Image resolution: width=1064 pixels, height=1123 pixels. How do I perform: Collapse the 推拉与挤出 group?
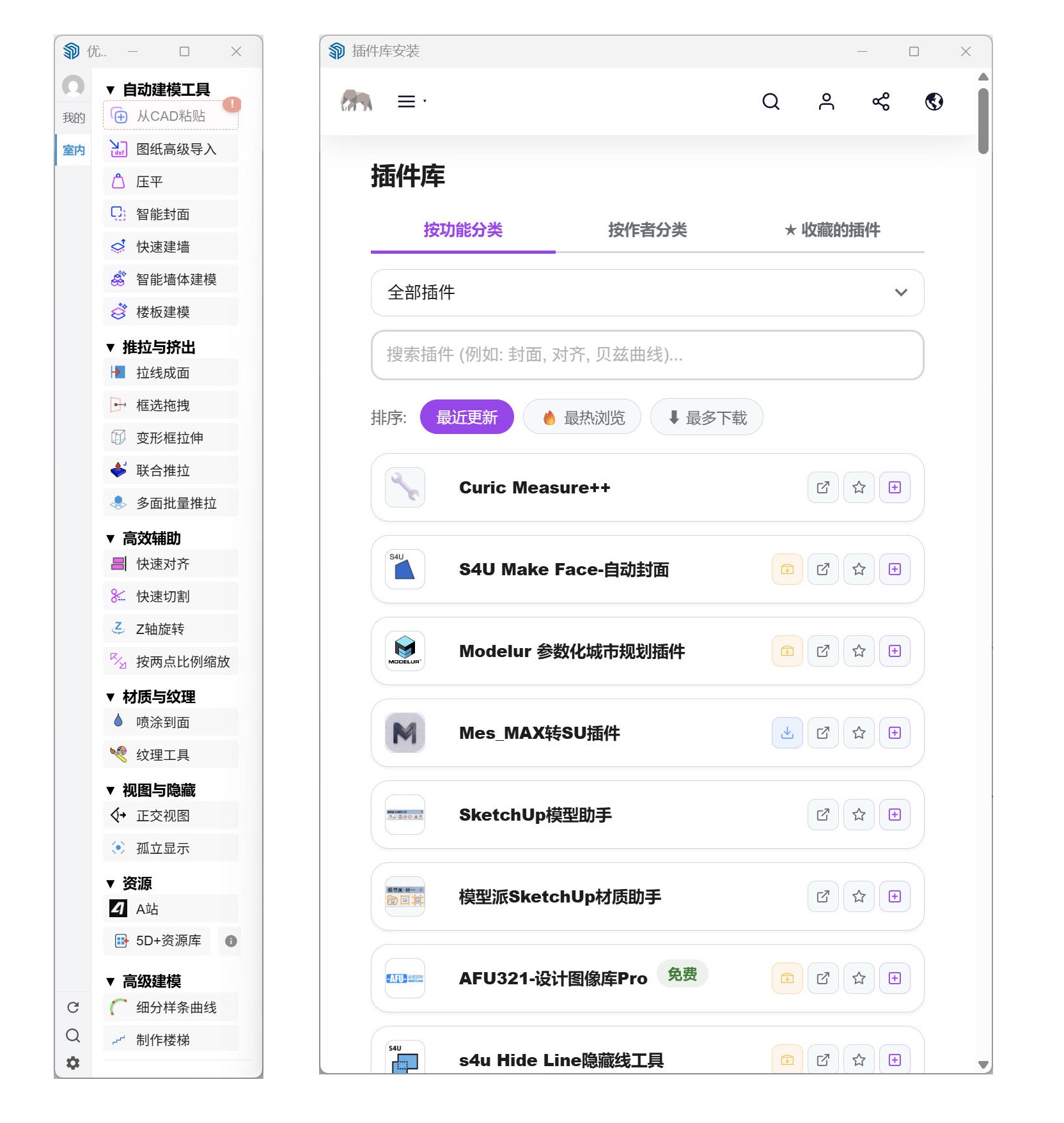(x=111, y=348)
